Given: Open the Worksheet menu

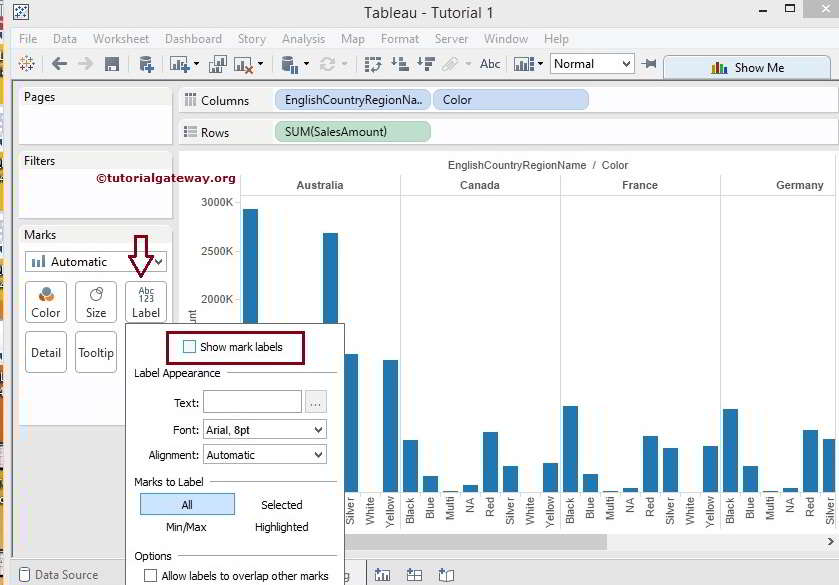Looking at the screenshot, I should point(120,39).
